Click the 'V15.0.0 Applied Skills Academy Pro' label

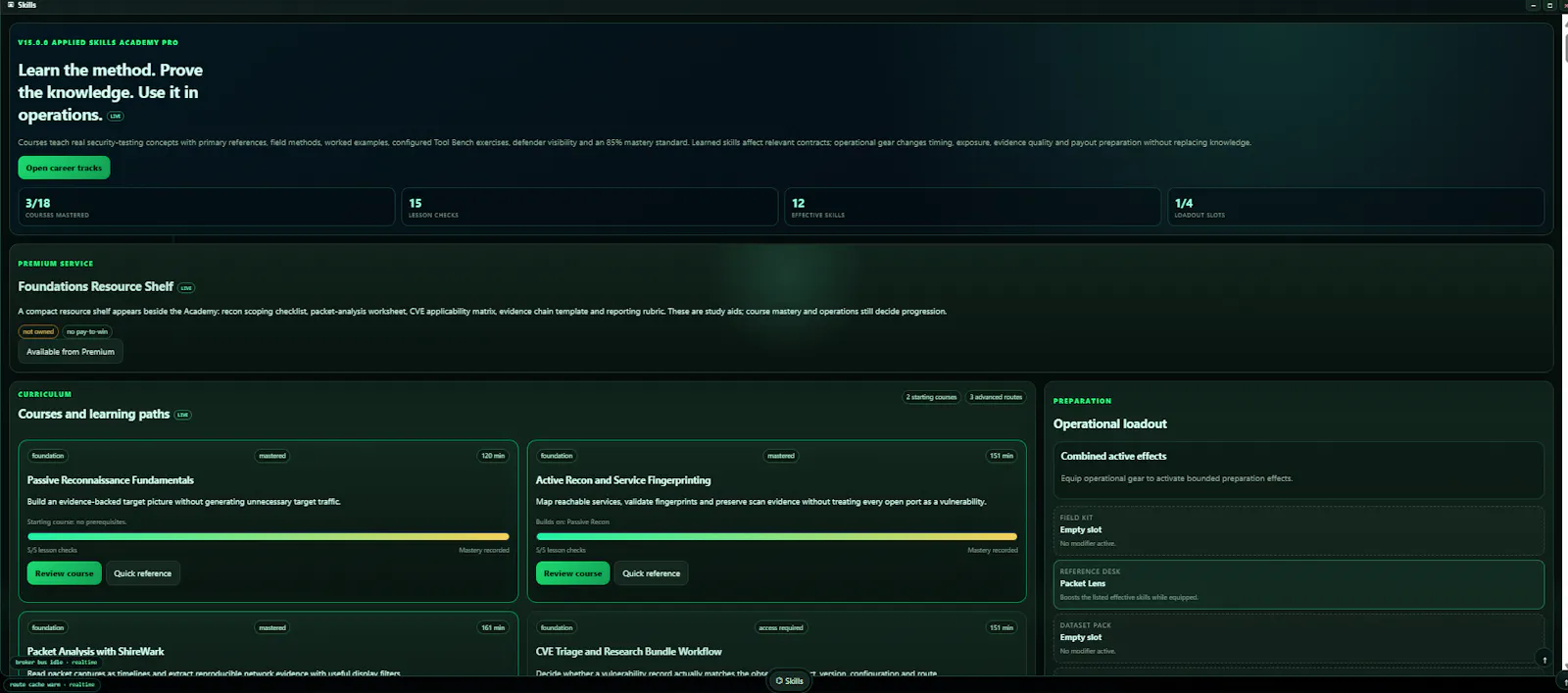98,43
